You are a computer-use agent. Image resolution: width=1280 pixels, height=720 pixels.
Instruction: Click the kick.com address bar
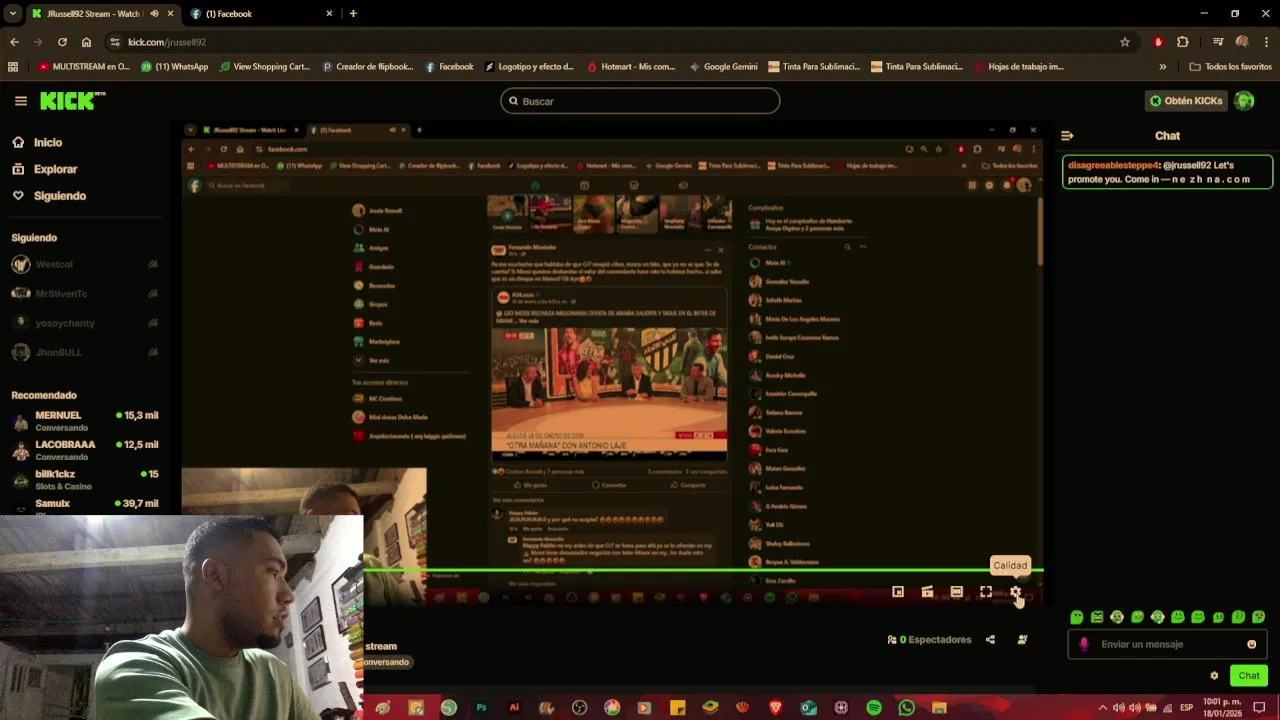[x=620, y=42]
